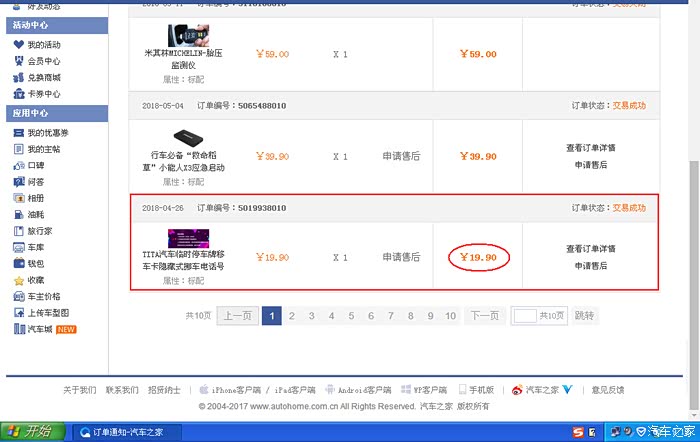Click the 跳转 jump button

(584, 316)
